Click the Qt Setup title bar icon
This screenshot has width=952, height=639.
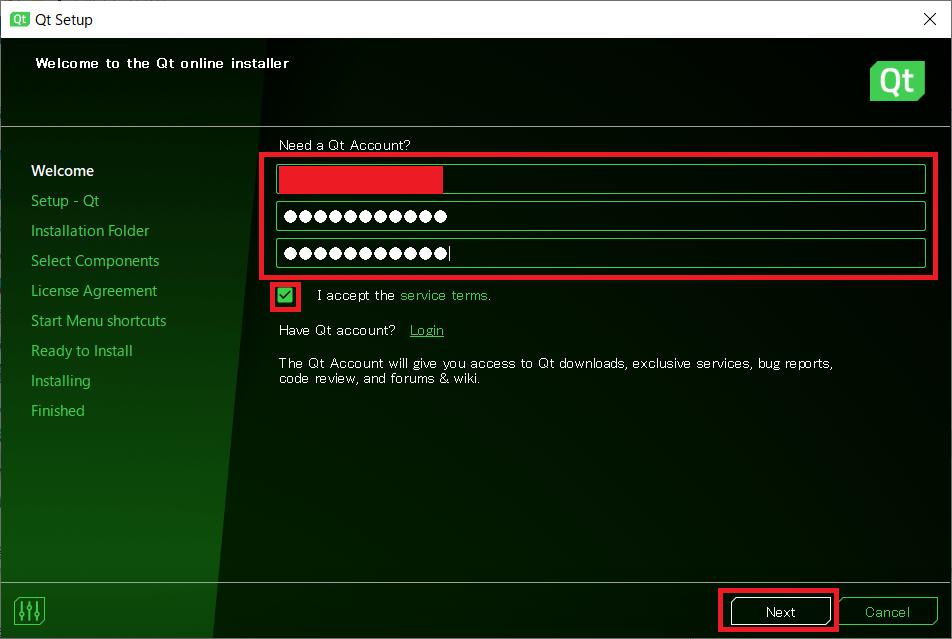[x=19, y=19]
